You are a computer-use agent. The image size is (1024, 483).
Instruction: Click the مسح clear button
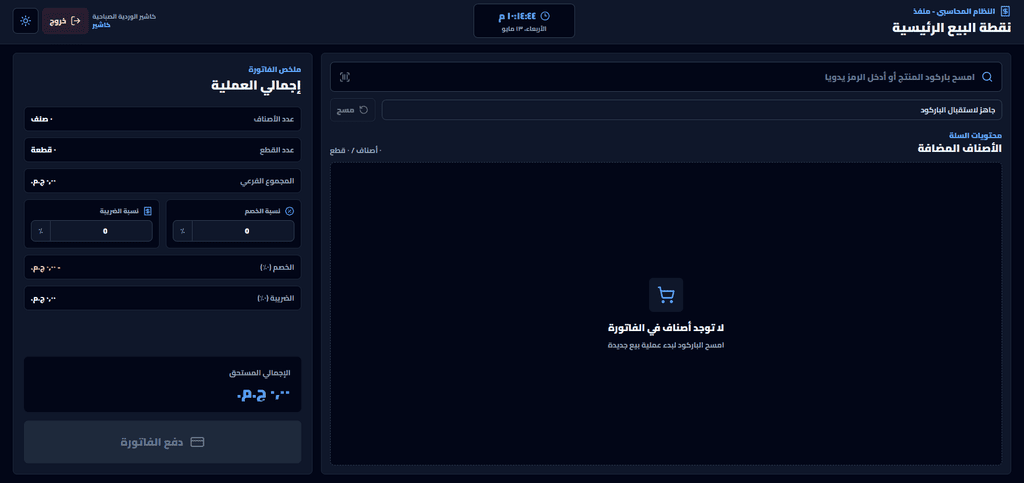pos(353,110)
